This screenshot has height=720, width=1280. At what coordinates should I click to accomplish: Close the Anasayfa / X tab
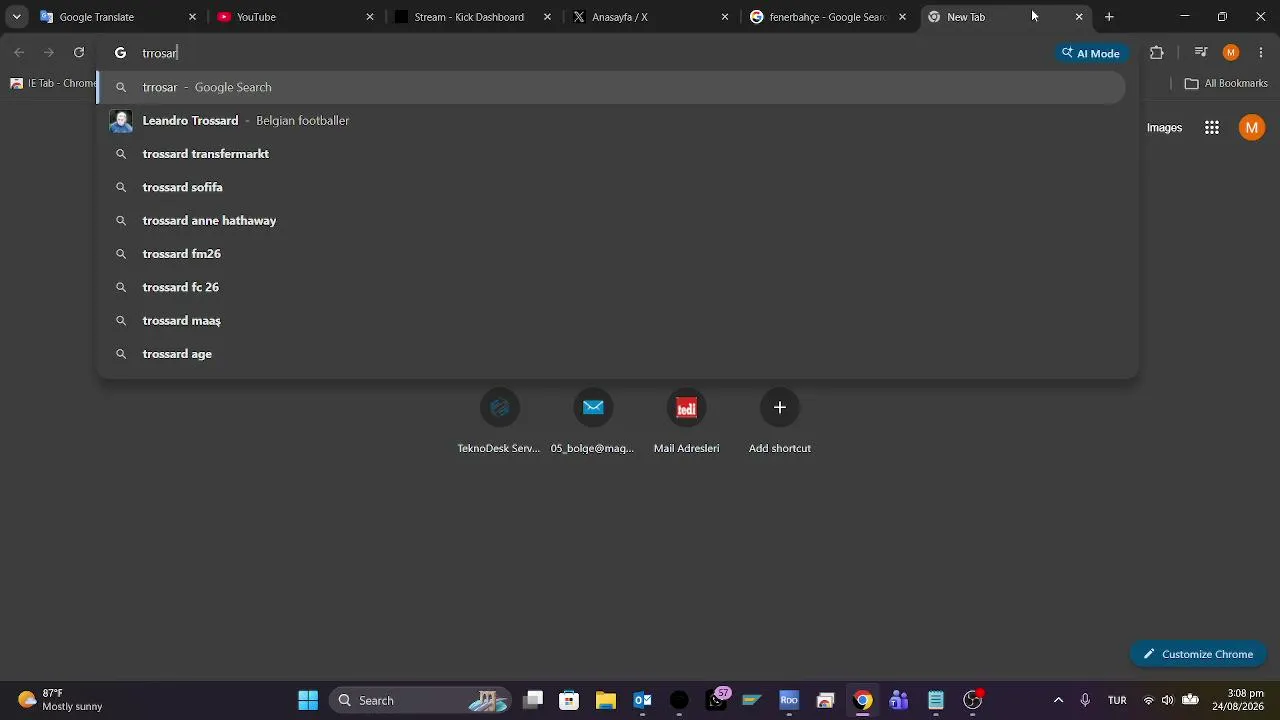pos(725,17)
